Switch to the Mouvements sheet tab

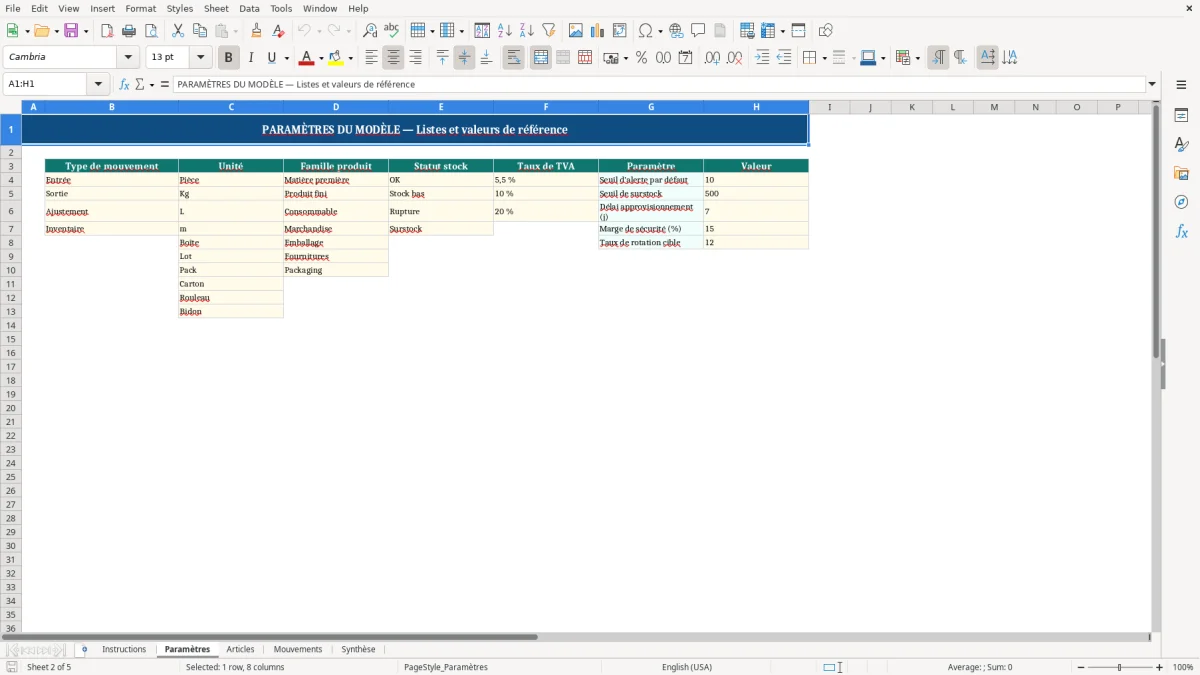pyautogui.click(x=298, y=650)
